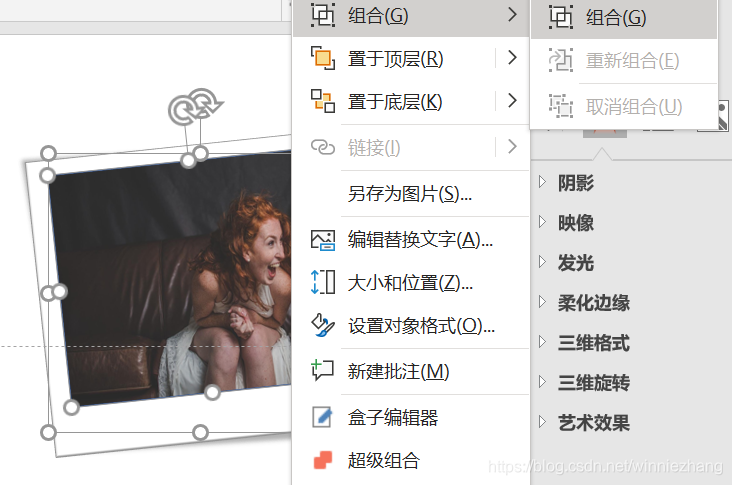This screenshot has height=485, width=732.
Task: Expand the 三维格式 section triangle
Action: (542, 342)
